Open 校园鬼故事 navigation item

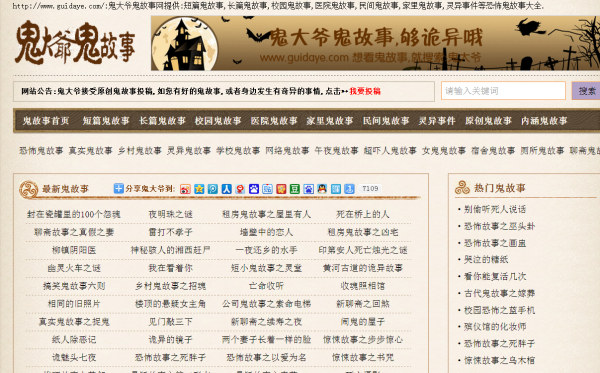218,121
